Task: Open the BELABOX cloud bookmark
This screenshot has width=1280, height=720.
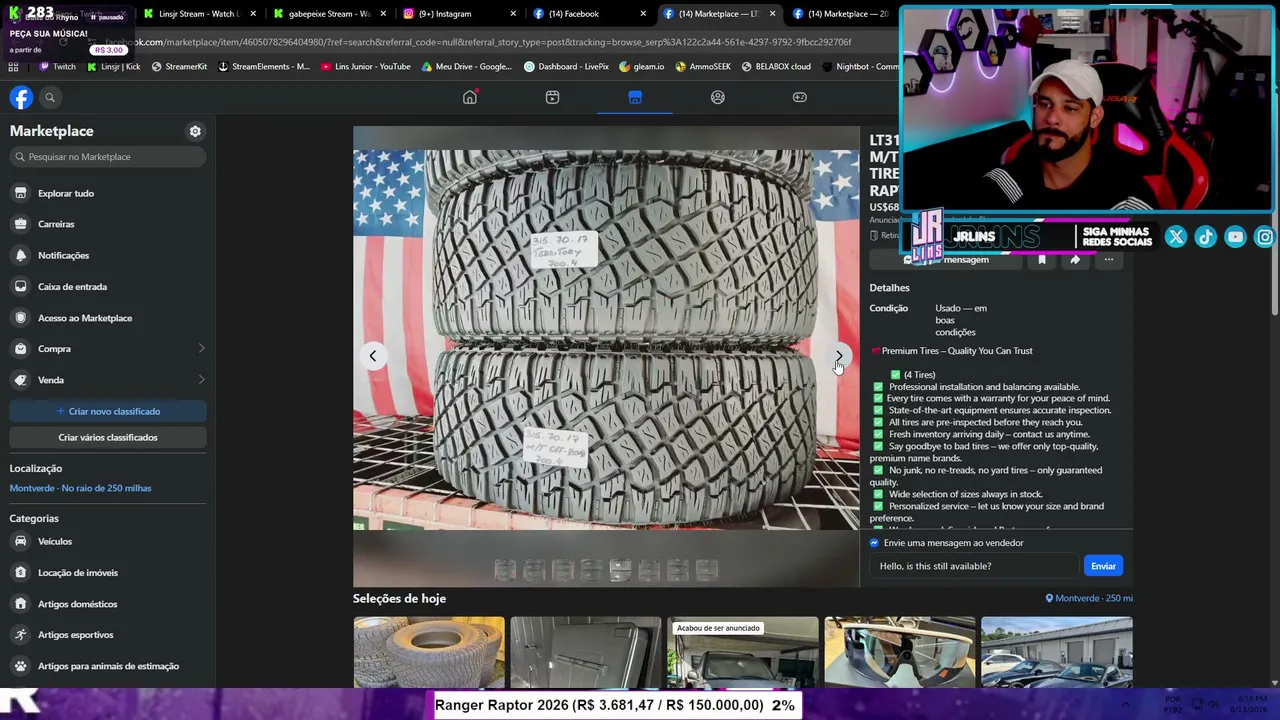Action: click(776, 67)
